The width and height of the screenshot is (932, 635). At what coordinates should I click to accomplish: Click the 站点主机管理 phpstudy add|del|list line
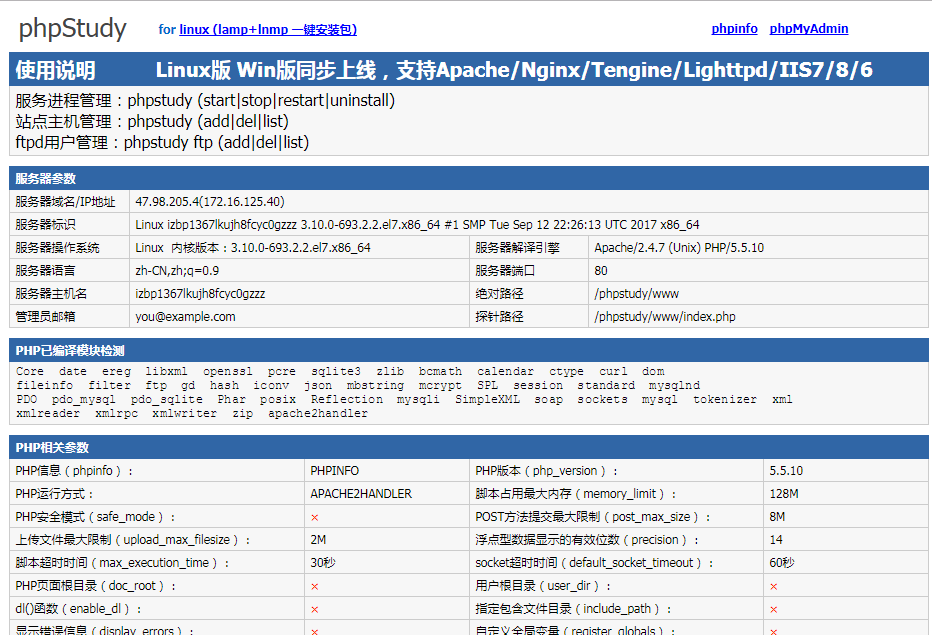[x=152, y=121]
